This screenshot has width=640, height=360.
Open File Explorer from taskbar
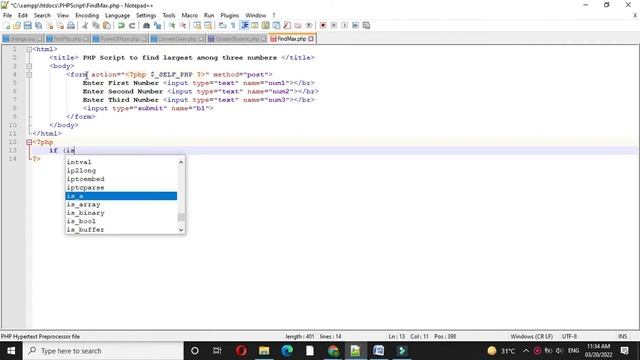(264, 351)
